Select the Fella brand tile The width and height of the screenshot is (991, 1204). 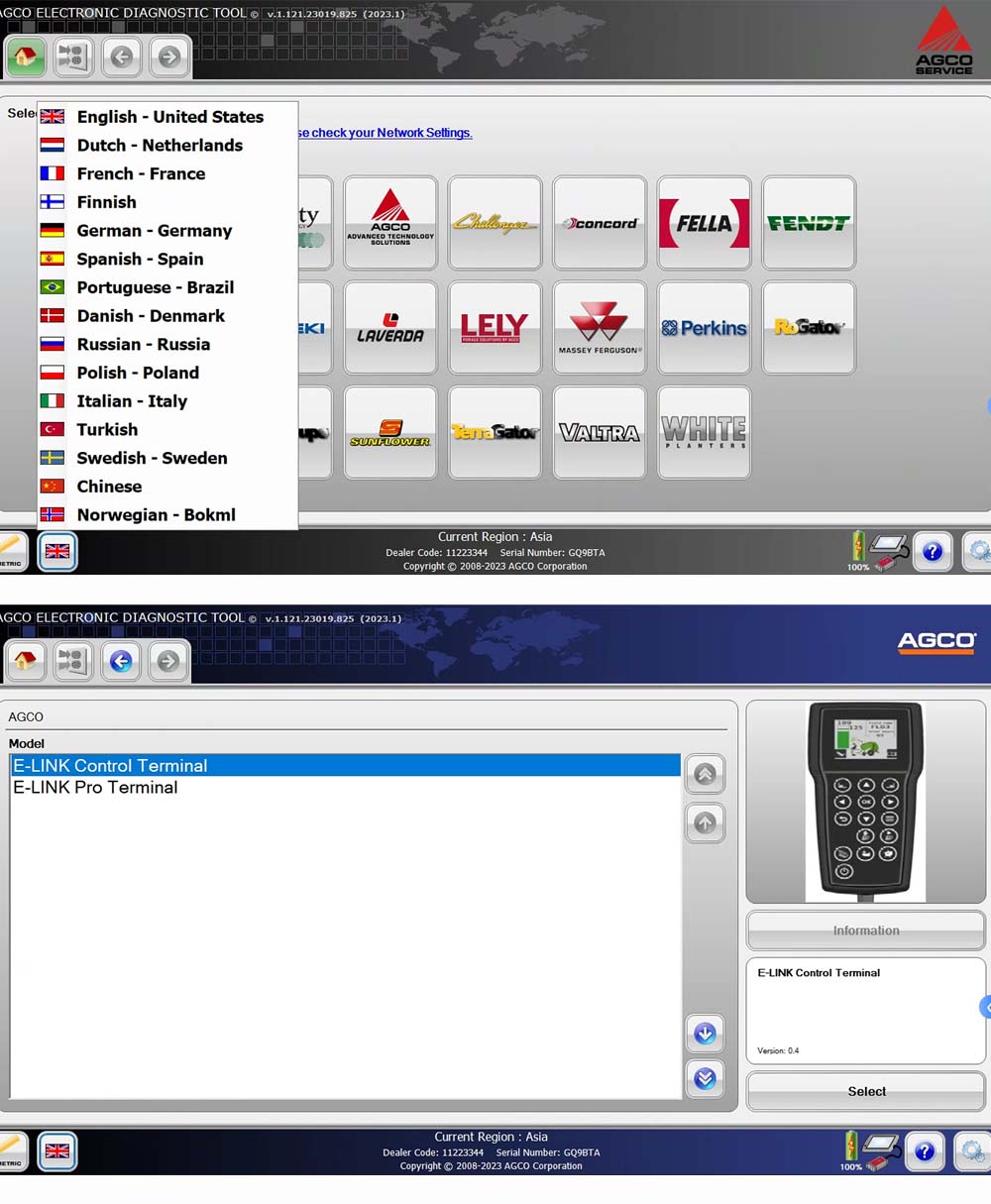[x=704, y=223]
